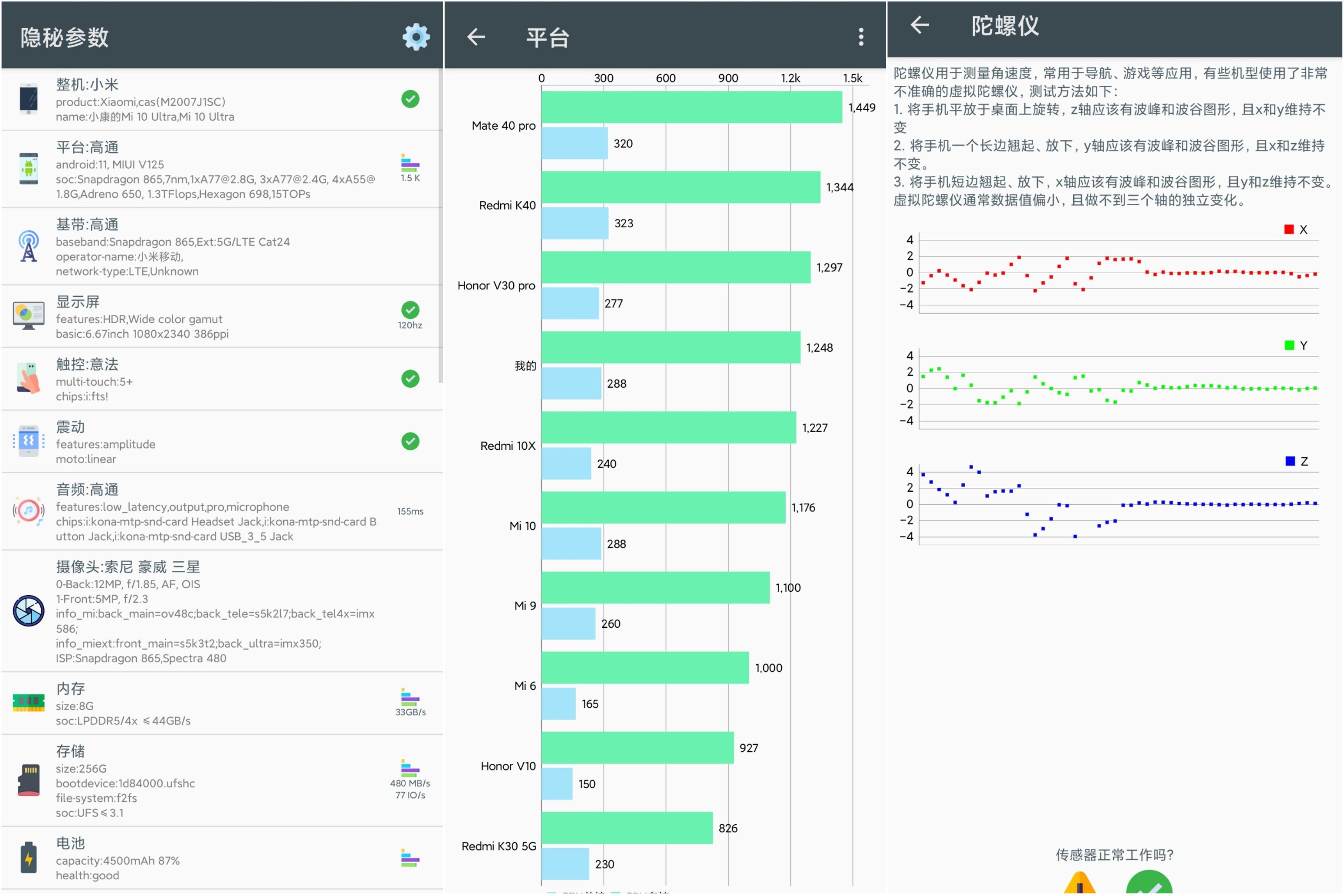Tap the 平台 Android robot icon

(x=28, y=169)
